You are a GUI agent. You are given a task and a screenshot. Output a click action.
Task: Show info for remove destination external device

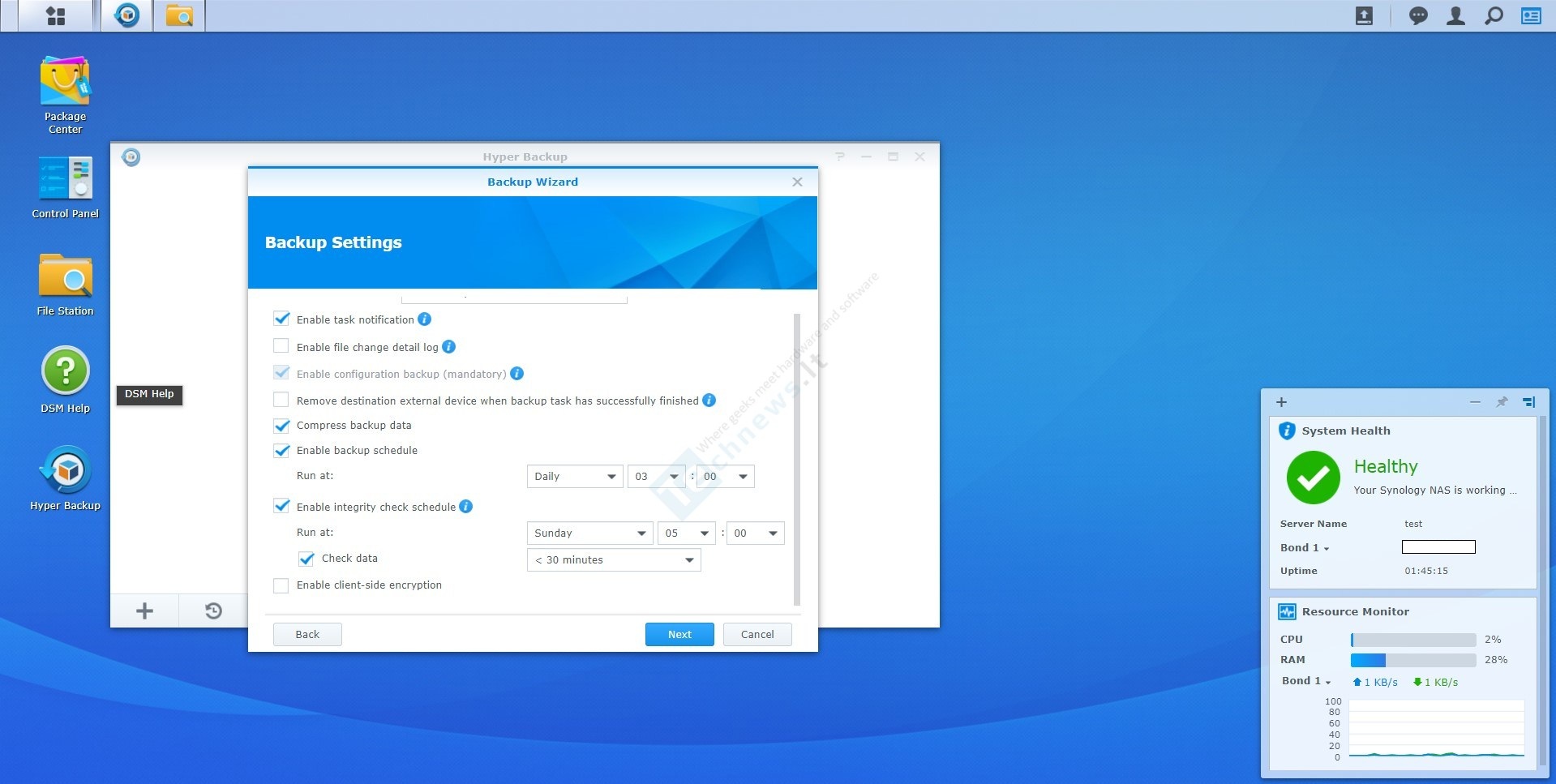709,400
